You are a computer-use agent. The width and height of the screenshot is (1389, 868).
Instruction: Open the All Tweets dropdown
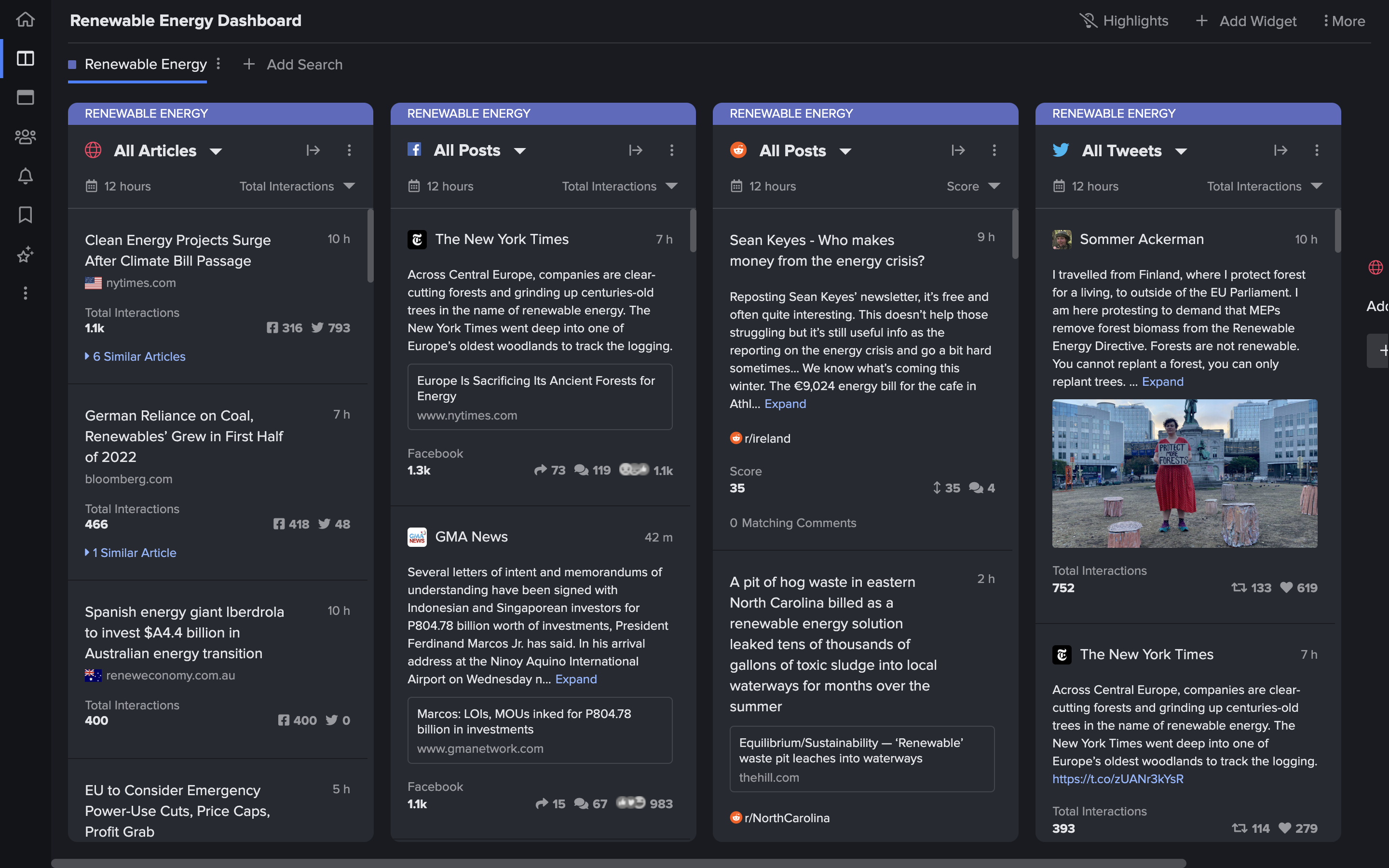1181,151
